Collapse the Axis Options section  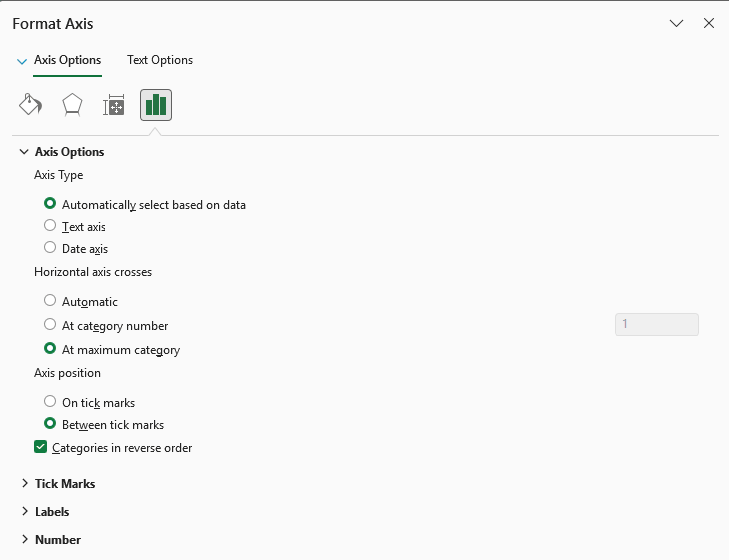pyautogui.click(x=24, y=152)
